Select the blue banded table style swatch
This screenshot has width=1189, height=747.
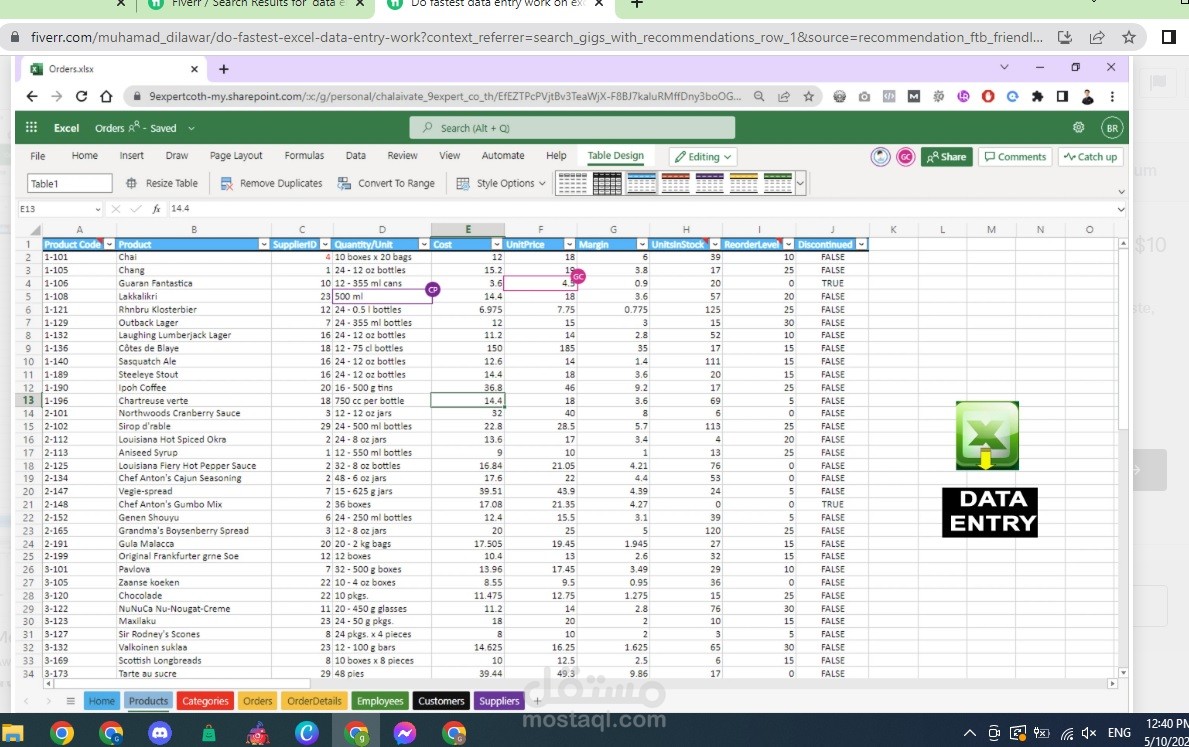tap(642, 183)
